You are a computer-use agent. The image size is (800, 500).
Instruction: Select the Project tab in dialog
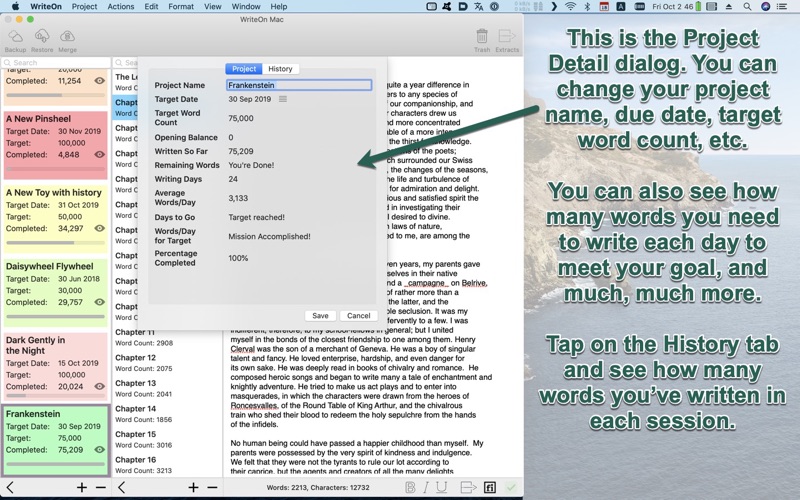pyautogui.click(x=244, y=68)
